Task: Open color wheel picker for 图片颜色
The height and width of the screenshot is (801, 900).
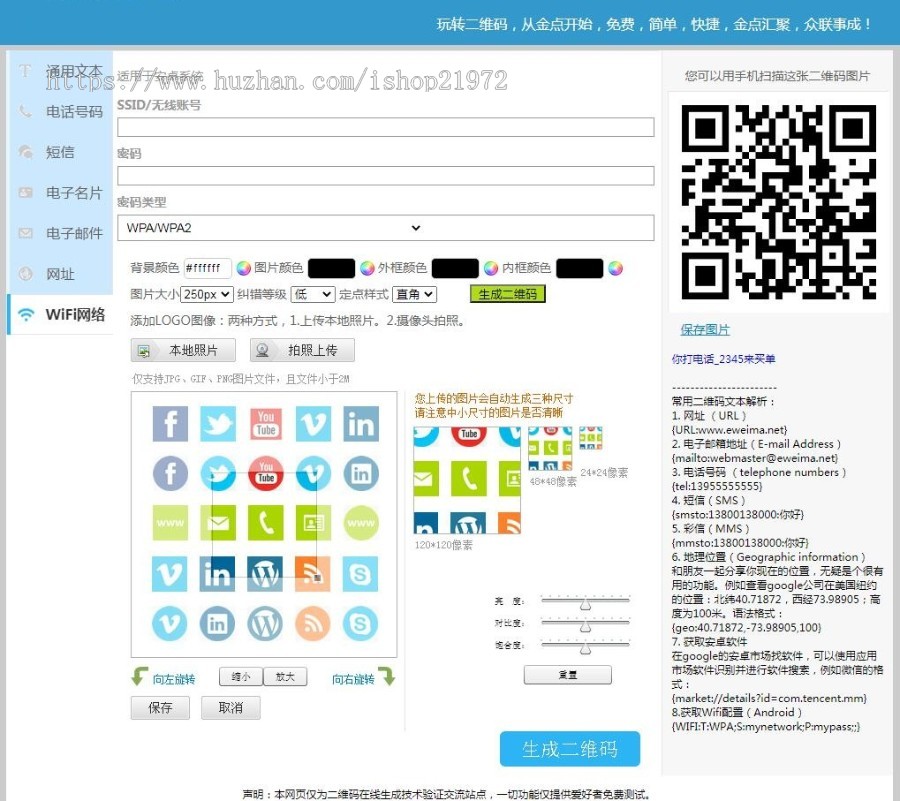Action: coord(367,268)
